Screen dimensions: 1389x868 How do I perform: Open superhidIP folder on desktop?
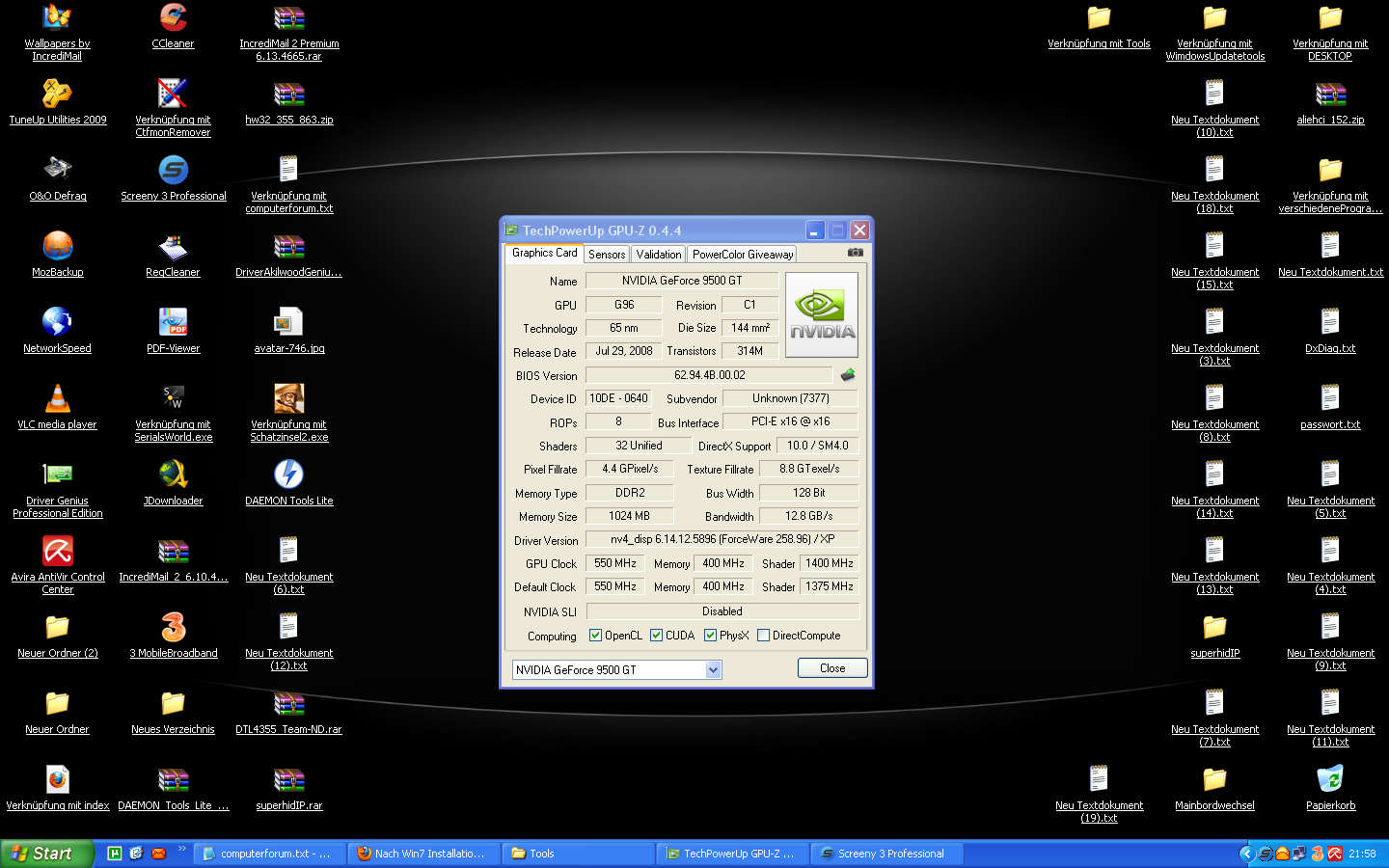pos(1214,636)
